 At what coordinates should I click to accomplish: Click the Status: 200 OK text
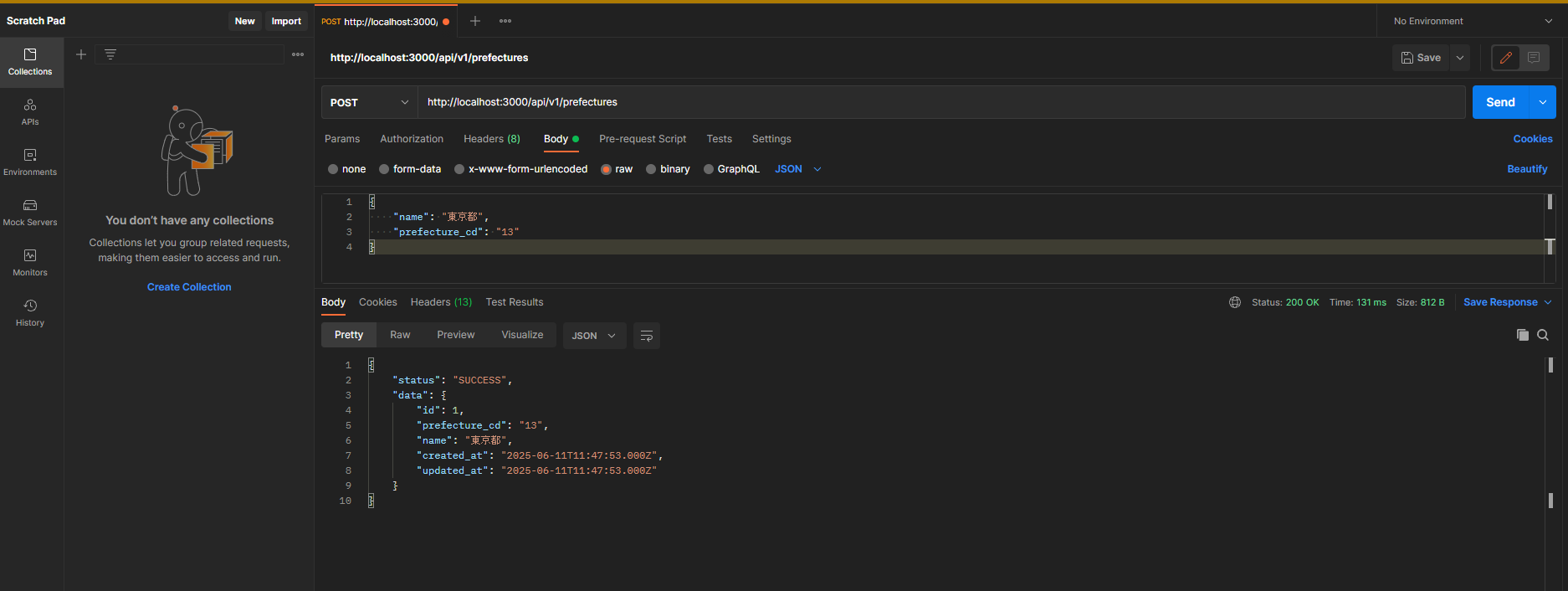pyautogui.click(x=1285, y=302)
